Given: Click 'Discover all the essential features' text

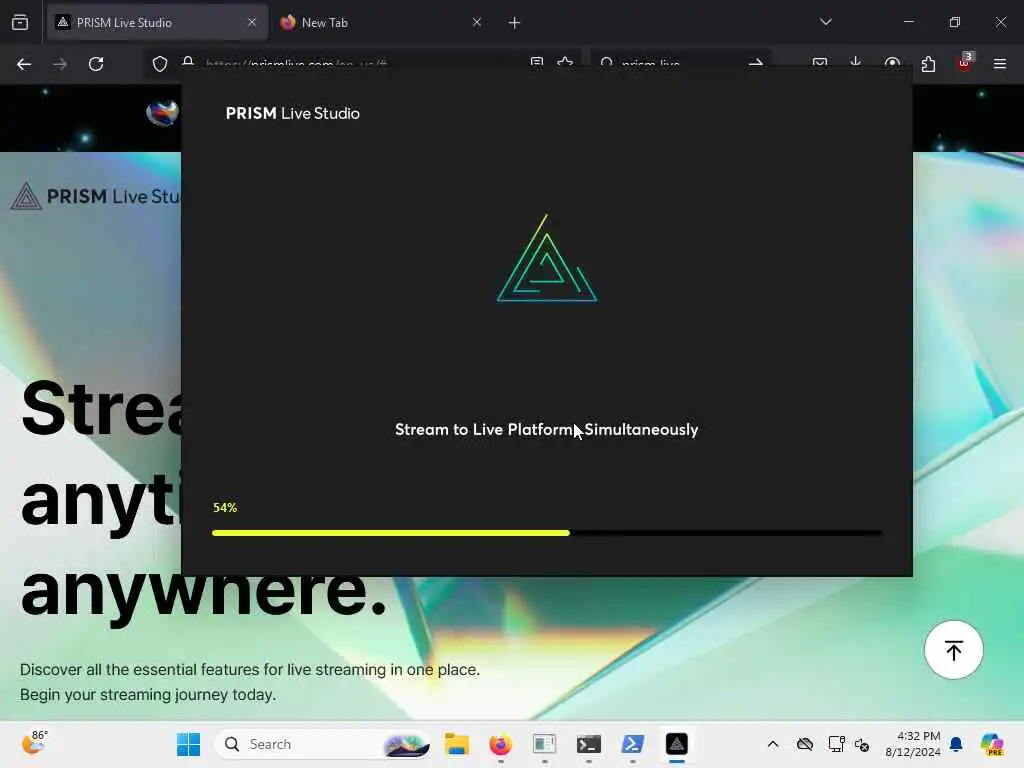Looking at the screenshot, I should click(249, 669).
